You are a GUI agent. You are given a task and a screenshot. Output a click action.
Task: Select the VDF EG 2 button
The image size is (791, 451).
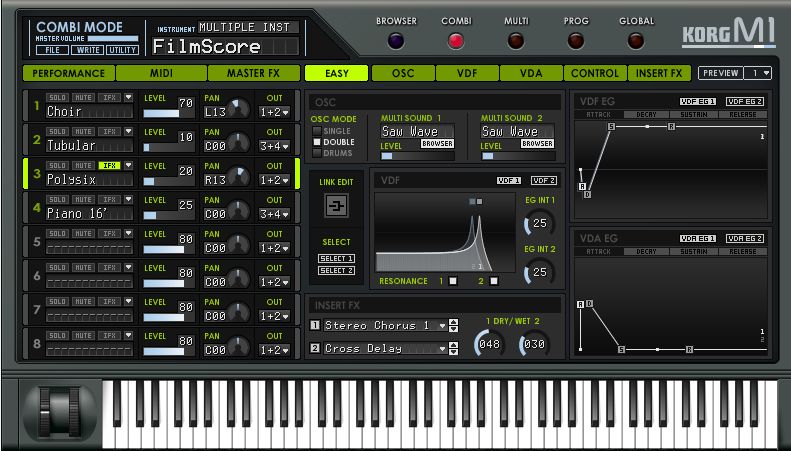(745, 101)
